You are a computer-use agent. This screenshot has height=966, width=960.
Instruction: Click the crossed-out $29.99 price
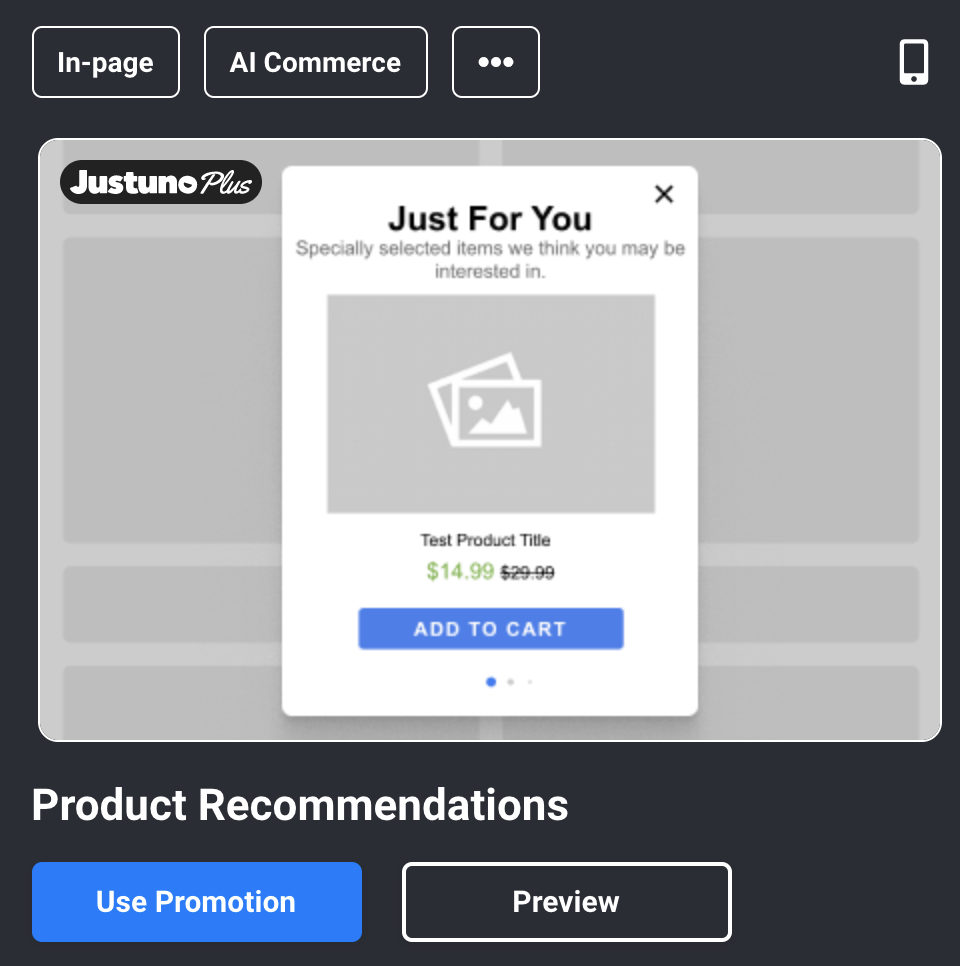528,571
